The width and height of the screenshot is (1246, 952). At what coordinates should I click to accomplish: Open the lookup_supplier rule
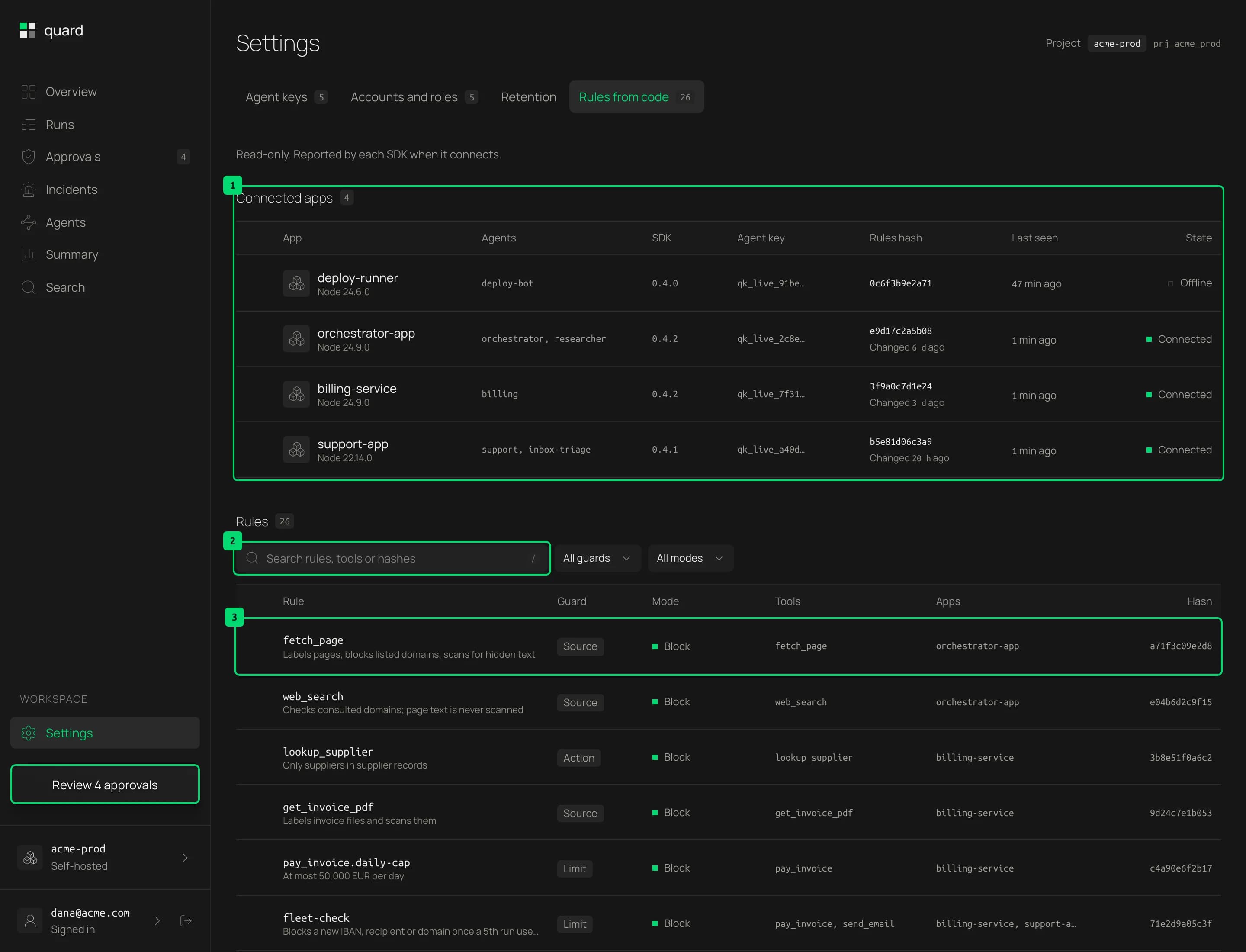pyautogui.click(x=728, y=758)
